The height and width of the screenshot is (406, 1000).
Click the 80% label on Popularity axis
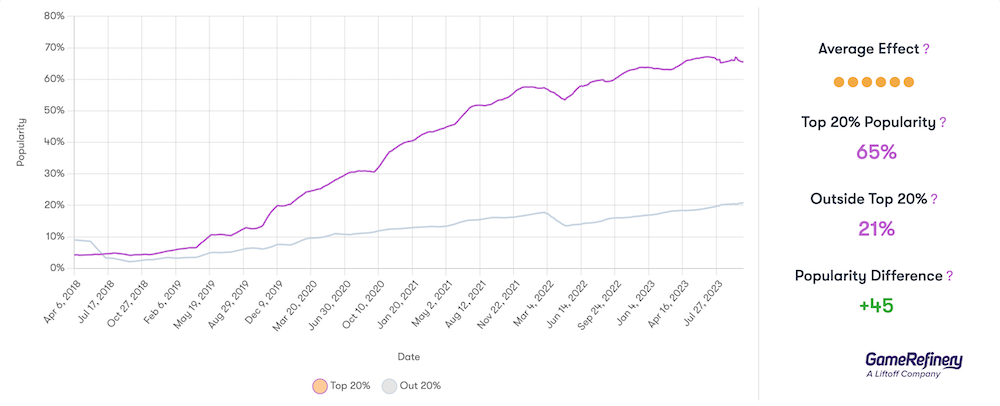point(54,16)
